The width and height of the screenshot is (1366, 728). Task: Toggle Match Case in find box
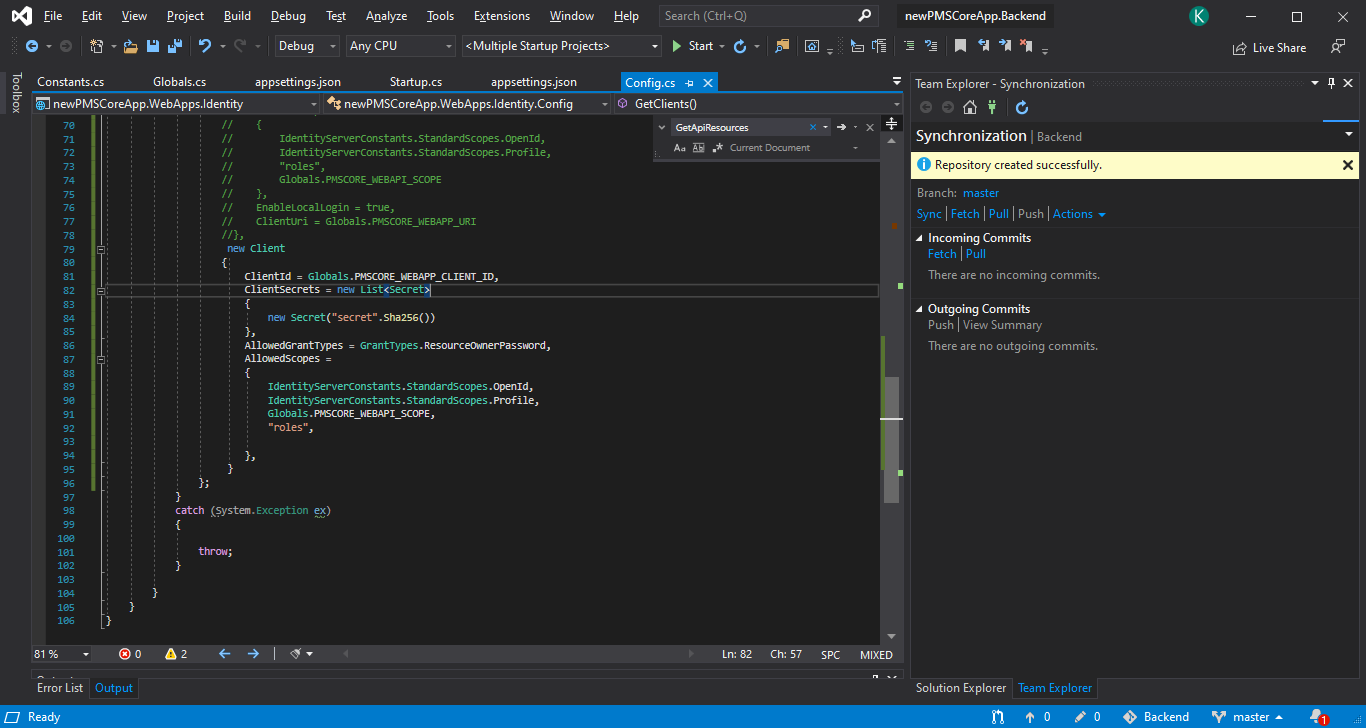tap(680, 148)
